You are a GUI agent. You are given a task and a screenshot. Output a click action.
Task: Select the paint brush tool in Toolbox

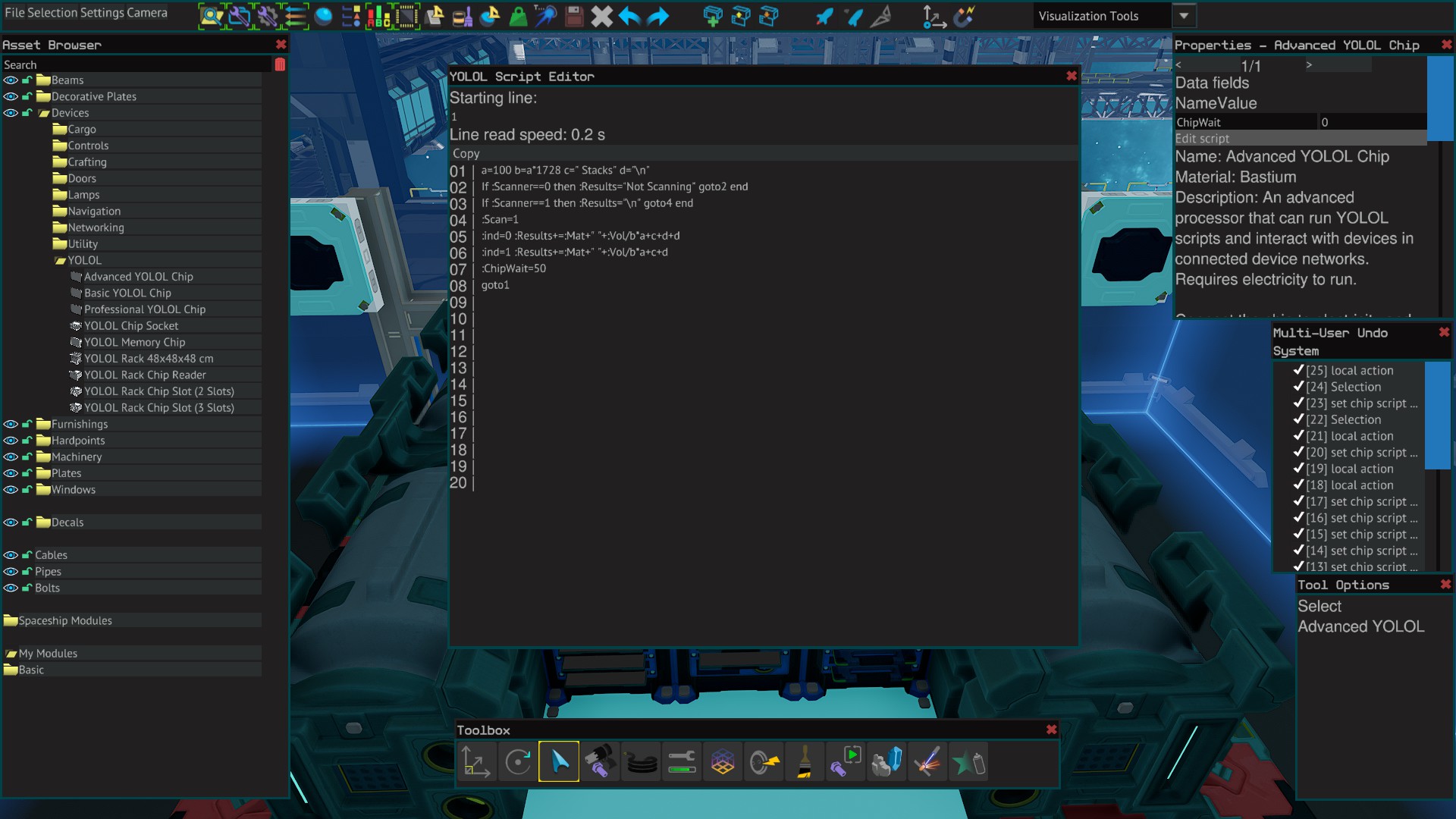(805, 762)
